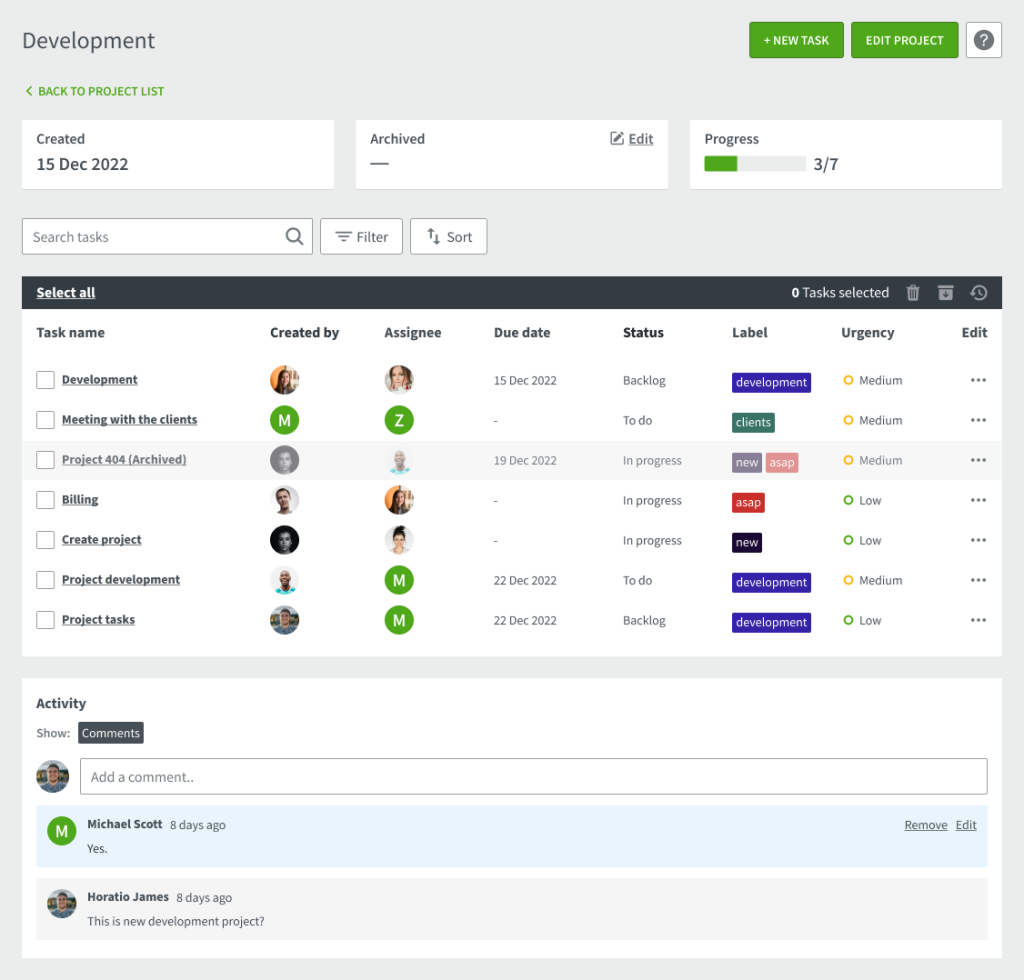The height and width of the screenshot is (980, 1024).
Task: Open options menu for Project 404 task
Action: pyautogui.click(x=977, y=460)
